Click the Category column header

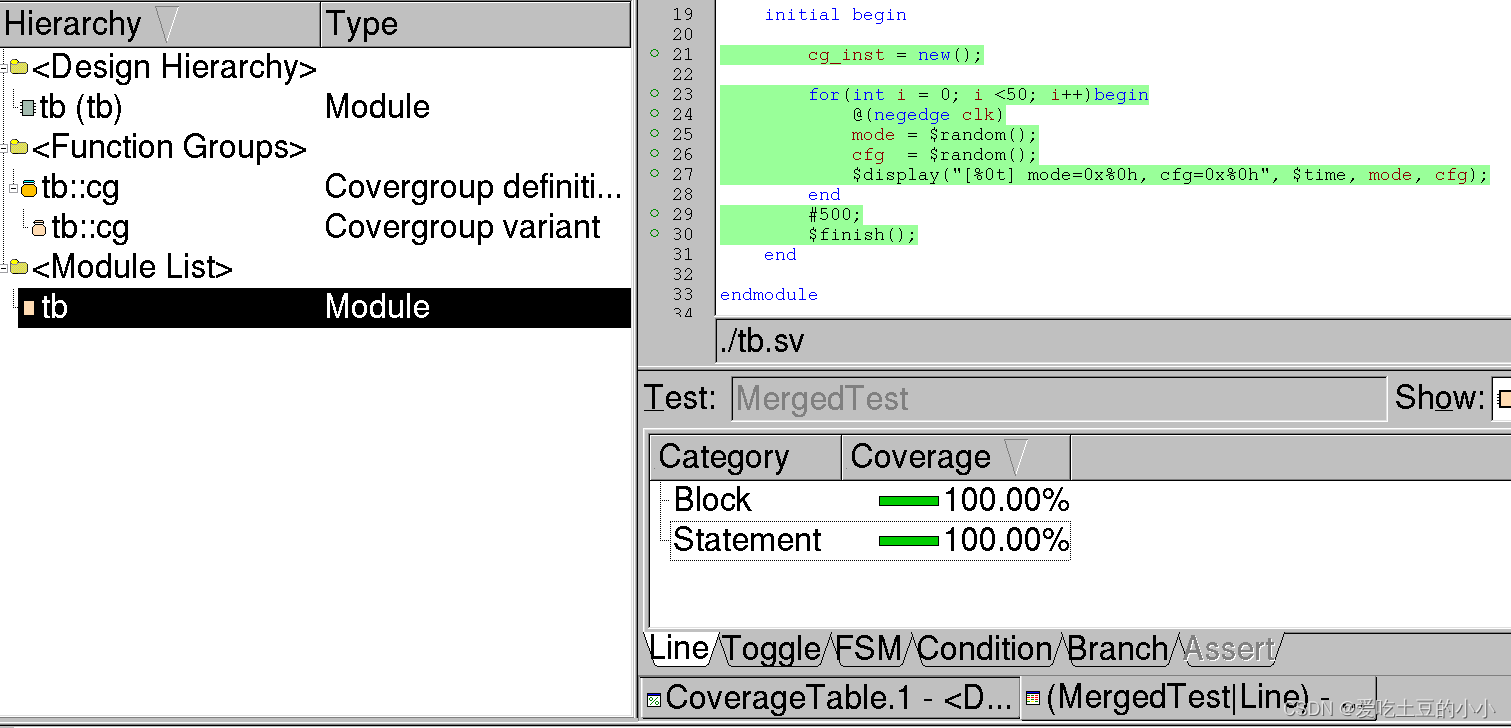(746, 457)
